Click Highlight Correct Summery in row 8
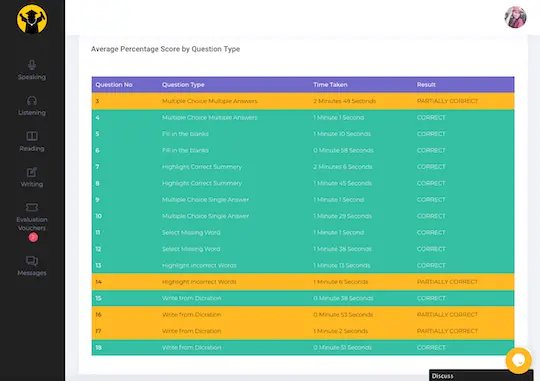Viewport: 540px width, 381px height. [x=202, y=183]
